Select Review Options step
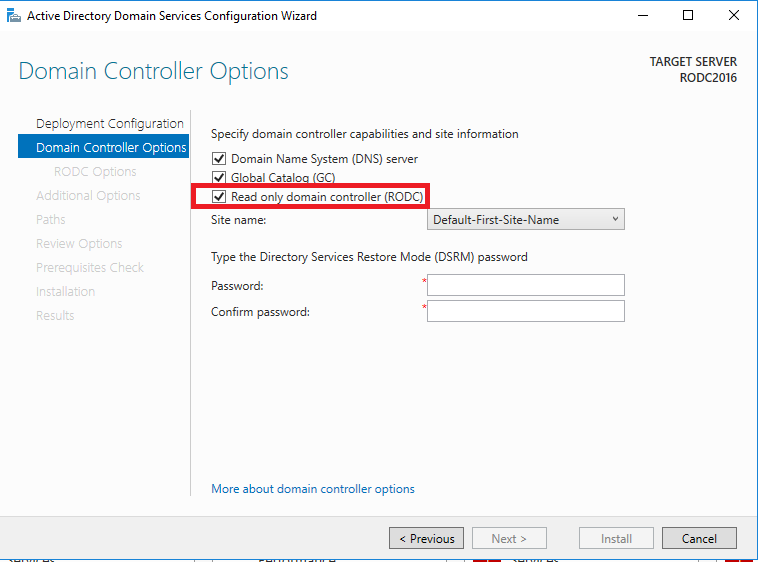 coord(79,244)
